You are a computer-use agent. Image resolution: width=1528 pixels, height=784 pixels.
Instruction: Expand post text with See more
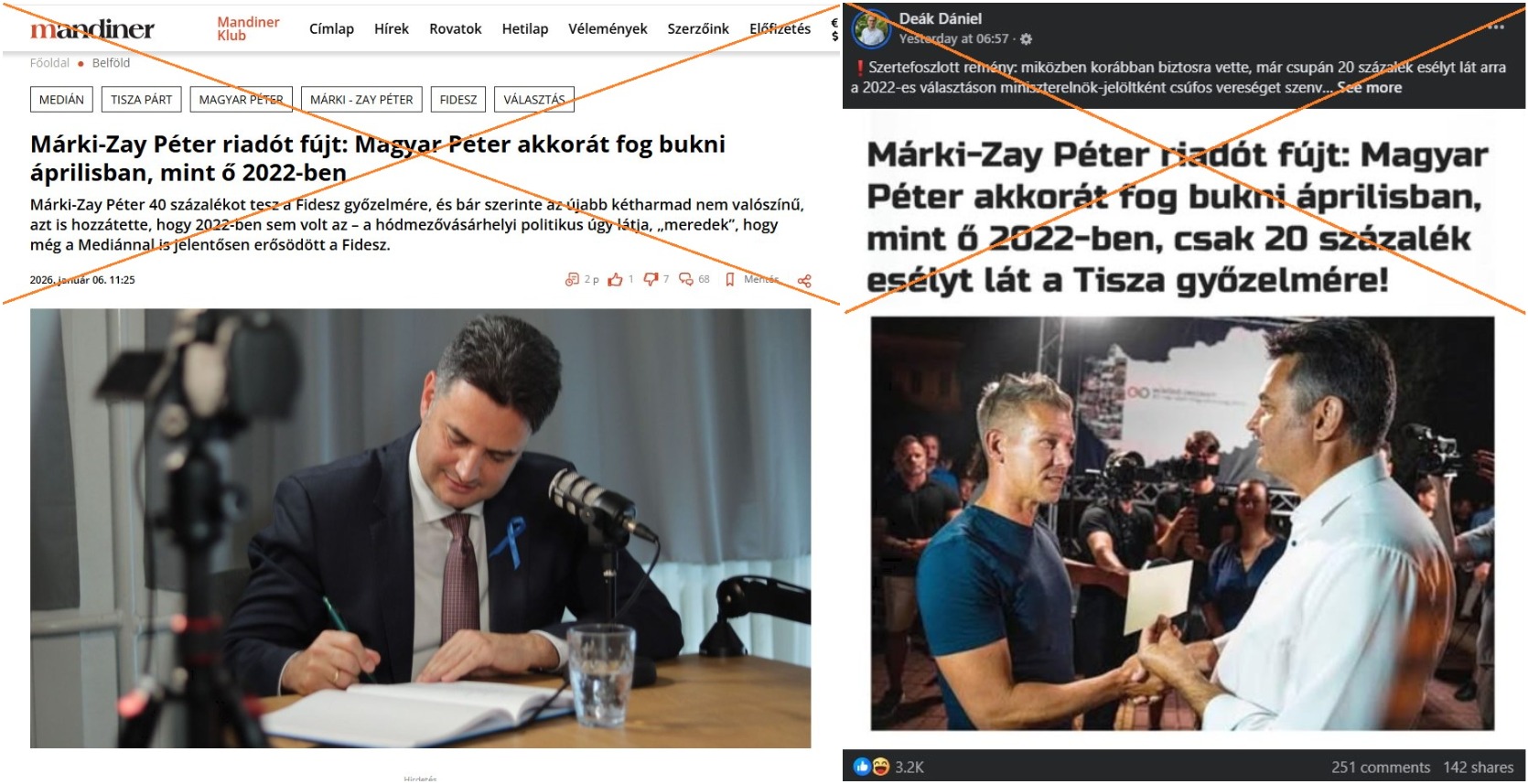click(1370, 88)
